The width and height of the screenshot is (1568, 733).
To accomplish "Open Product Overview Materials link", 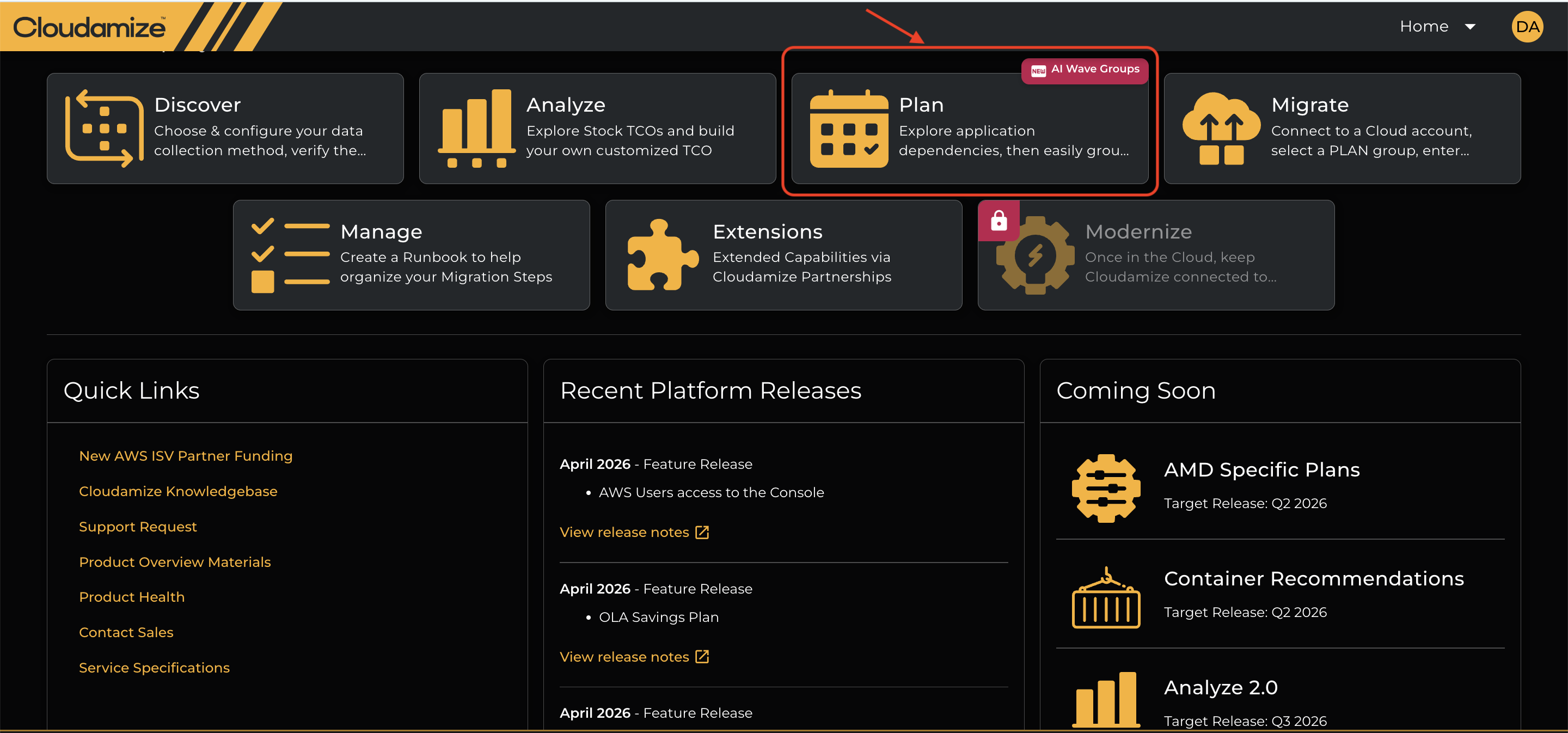I will click(x=175, y=562).
